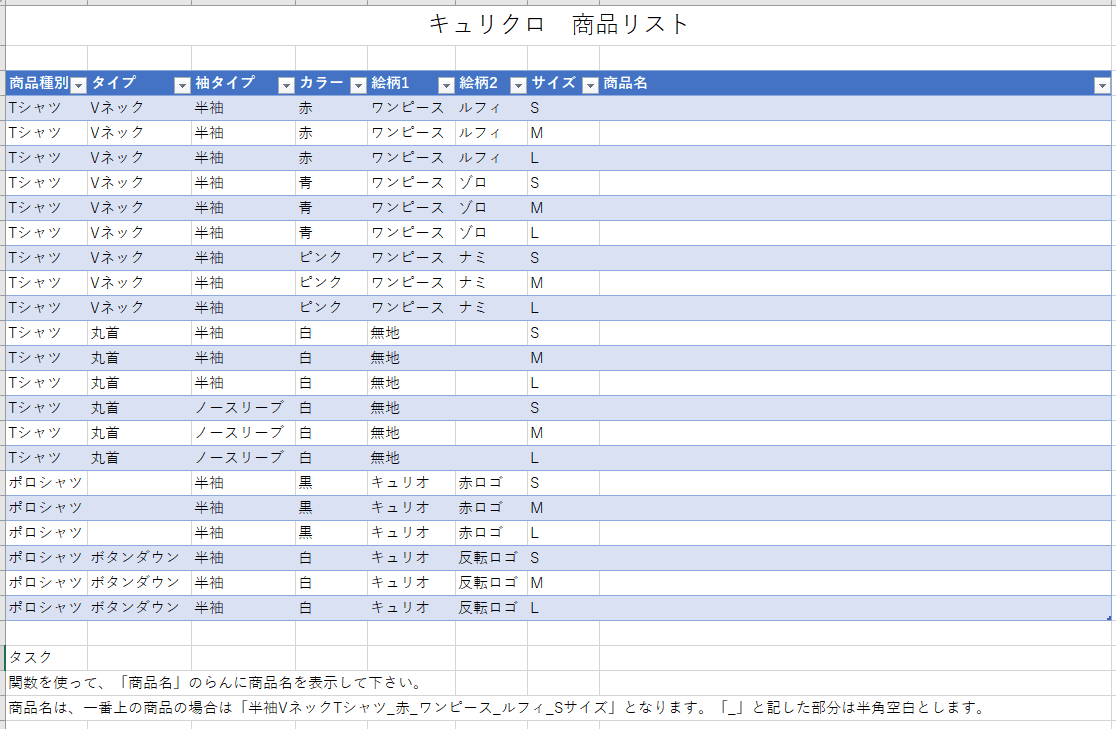Click Tシャツ in the ピンク ナミ L row
This screenshot has height=729, width=1116.
(35, 308)
